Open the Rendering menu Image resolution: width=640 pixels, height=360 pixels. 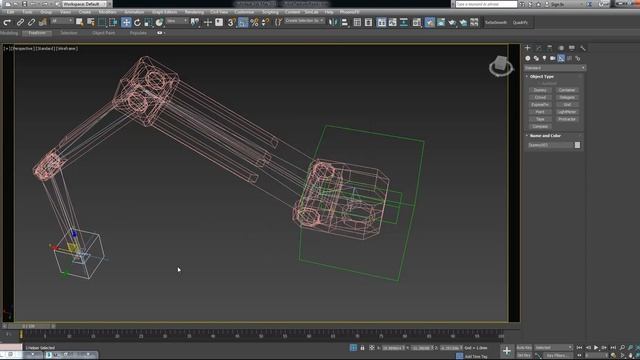[x=194, y=12]
